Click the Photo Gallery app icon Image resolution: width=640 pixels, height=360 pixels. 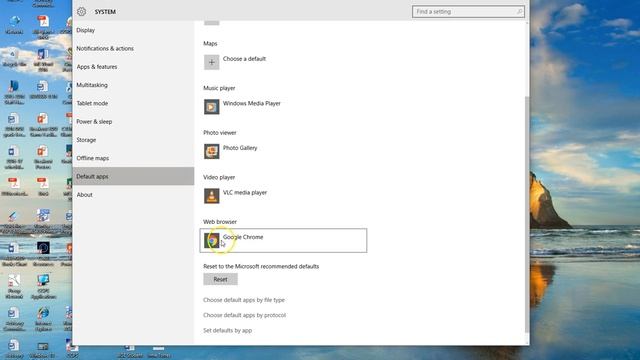pyautogui.click(x=211, y=151)
